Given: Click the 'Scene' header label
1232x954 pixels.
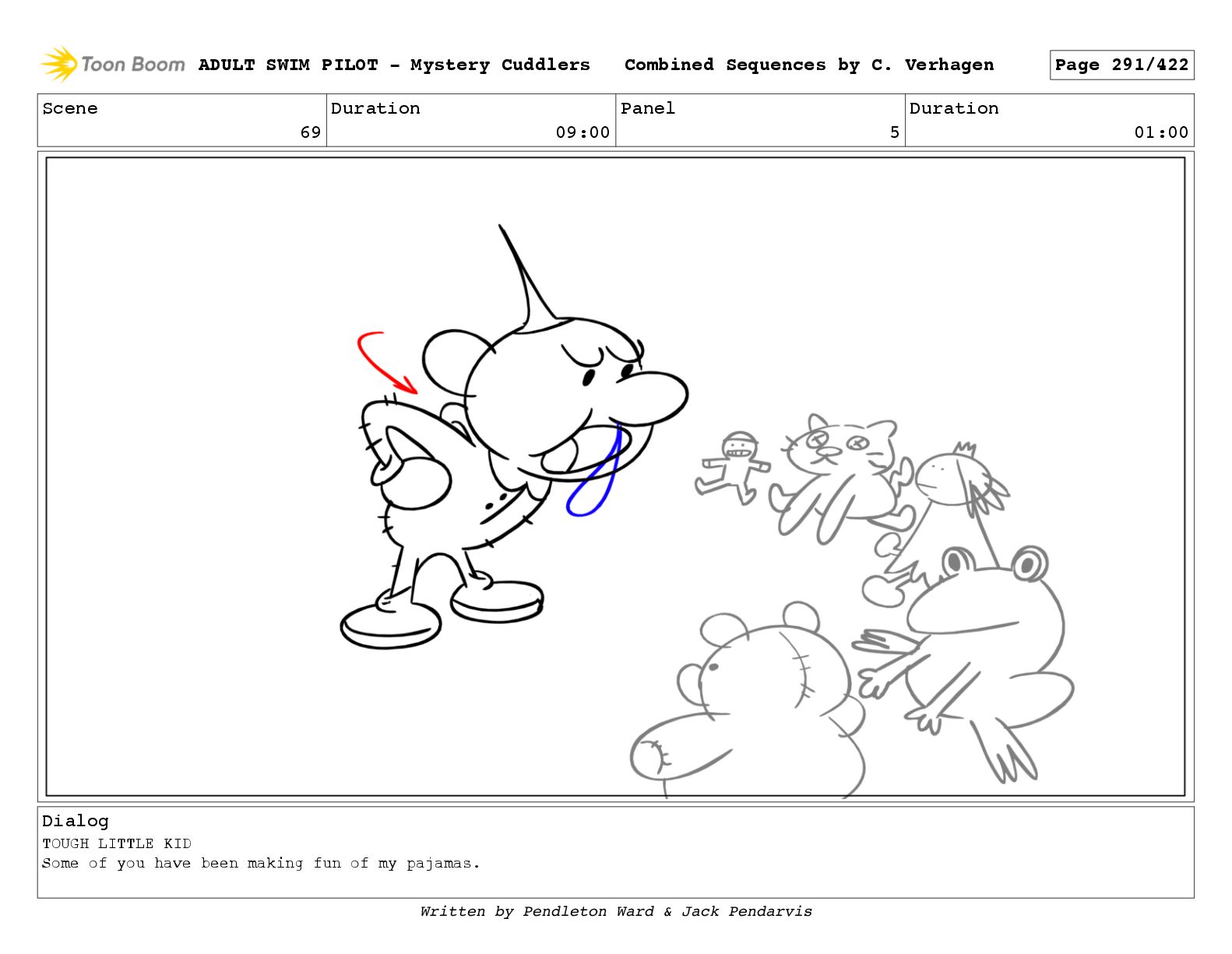Looking at the screenshot, I should coord(70,108).
